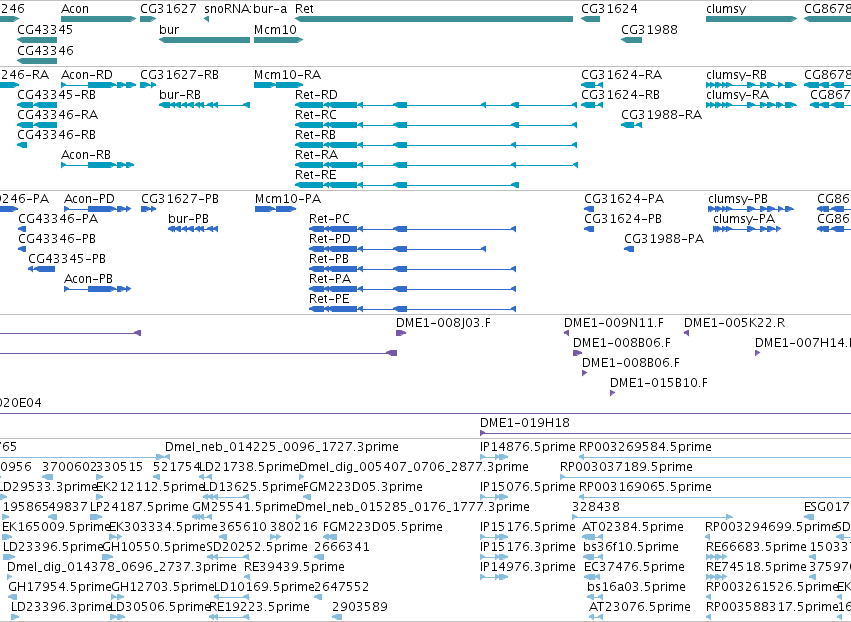Click the Acon gene glyph
851x622 pixels.
click(x=98, y=19)
